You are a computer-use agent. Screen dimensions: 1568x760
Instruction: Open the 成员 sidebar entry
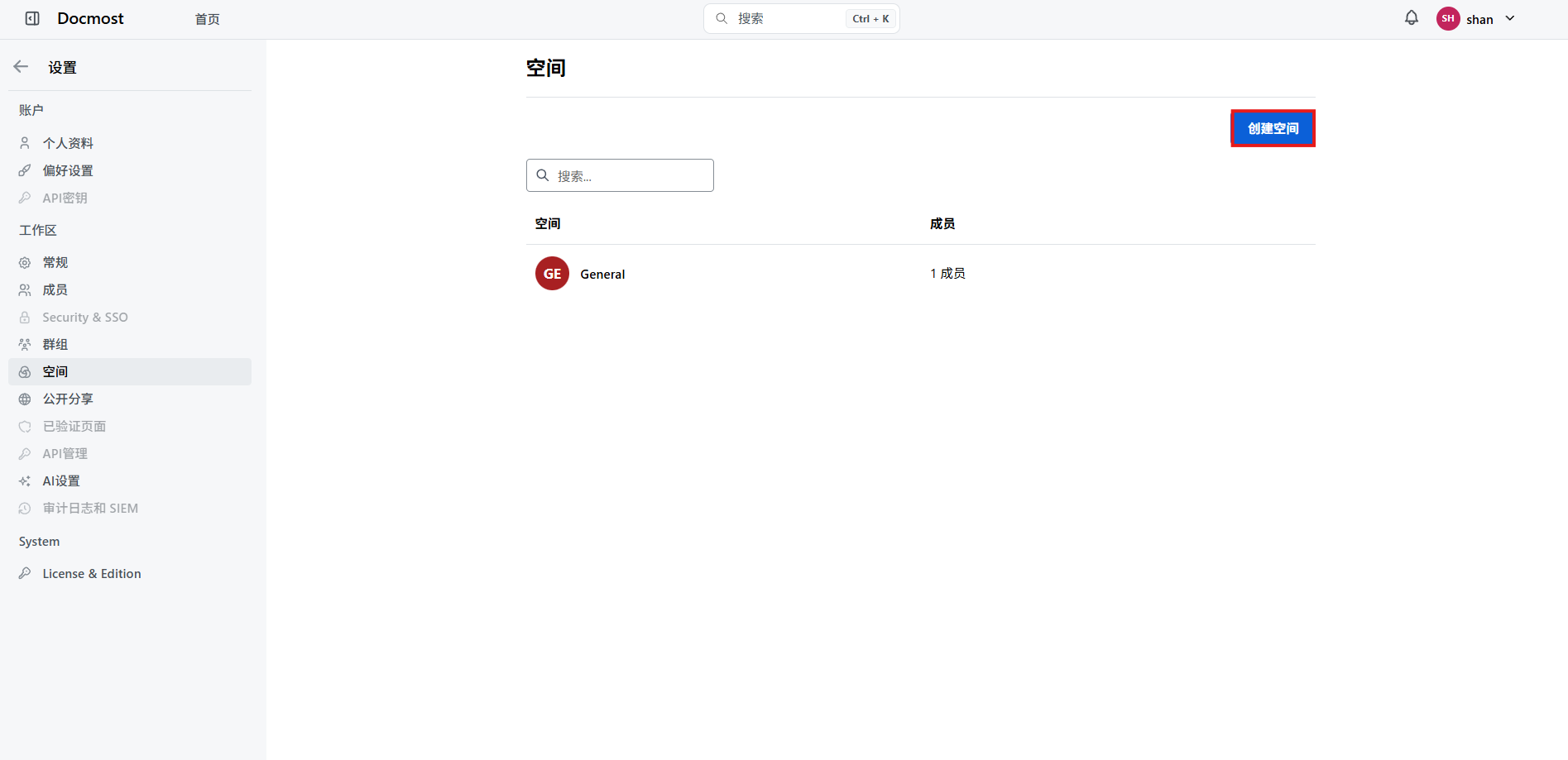point(130,289)
